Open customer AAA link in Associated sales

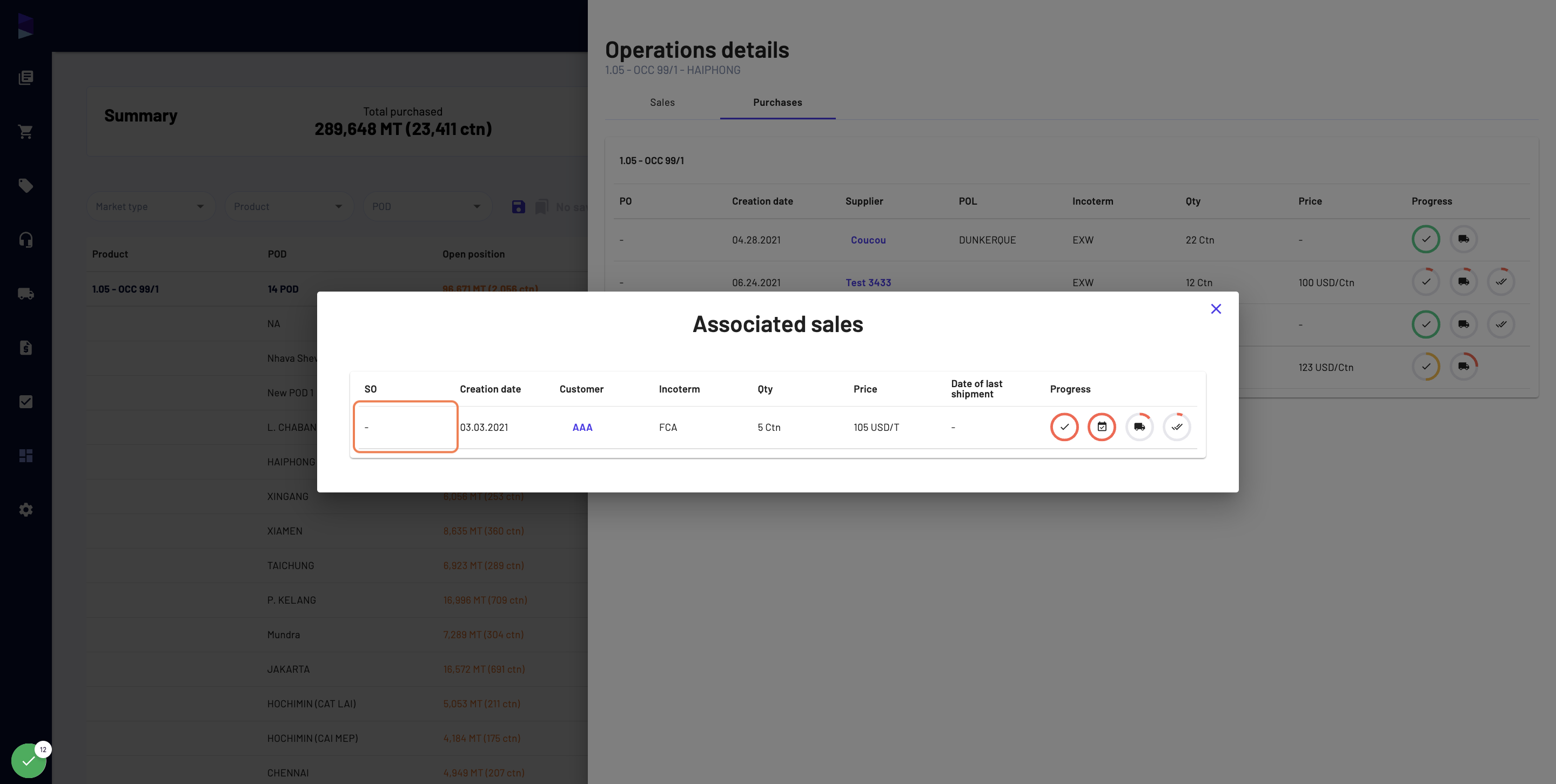582,427
